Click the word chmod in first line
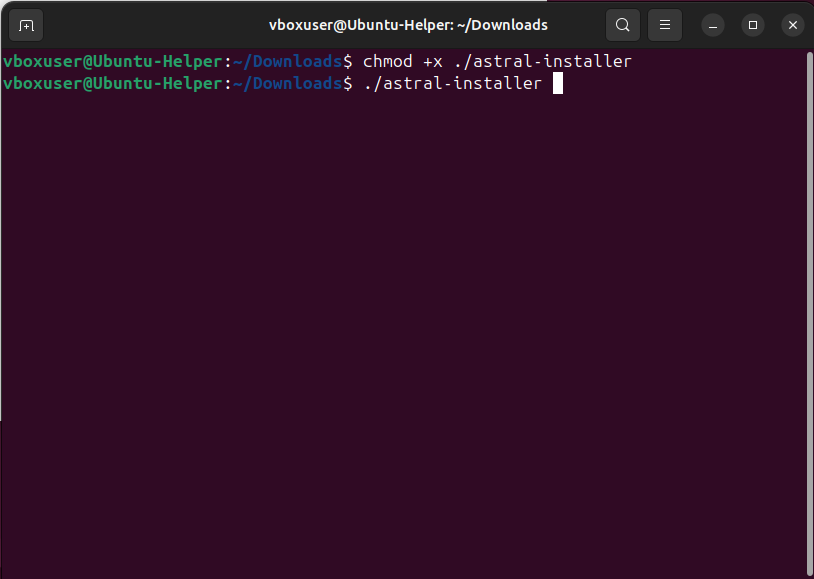 pyautogui.click(x=387, y=61)
